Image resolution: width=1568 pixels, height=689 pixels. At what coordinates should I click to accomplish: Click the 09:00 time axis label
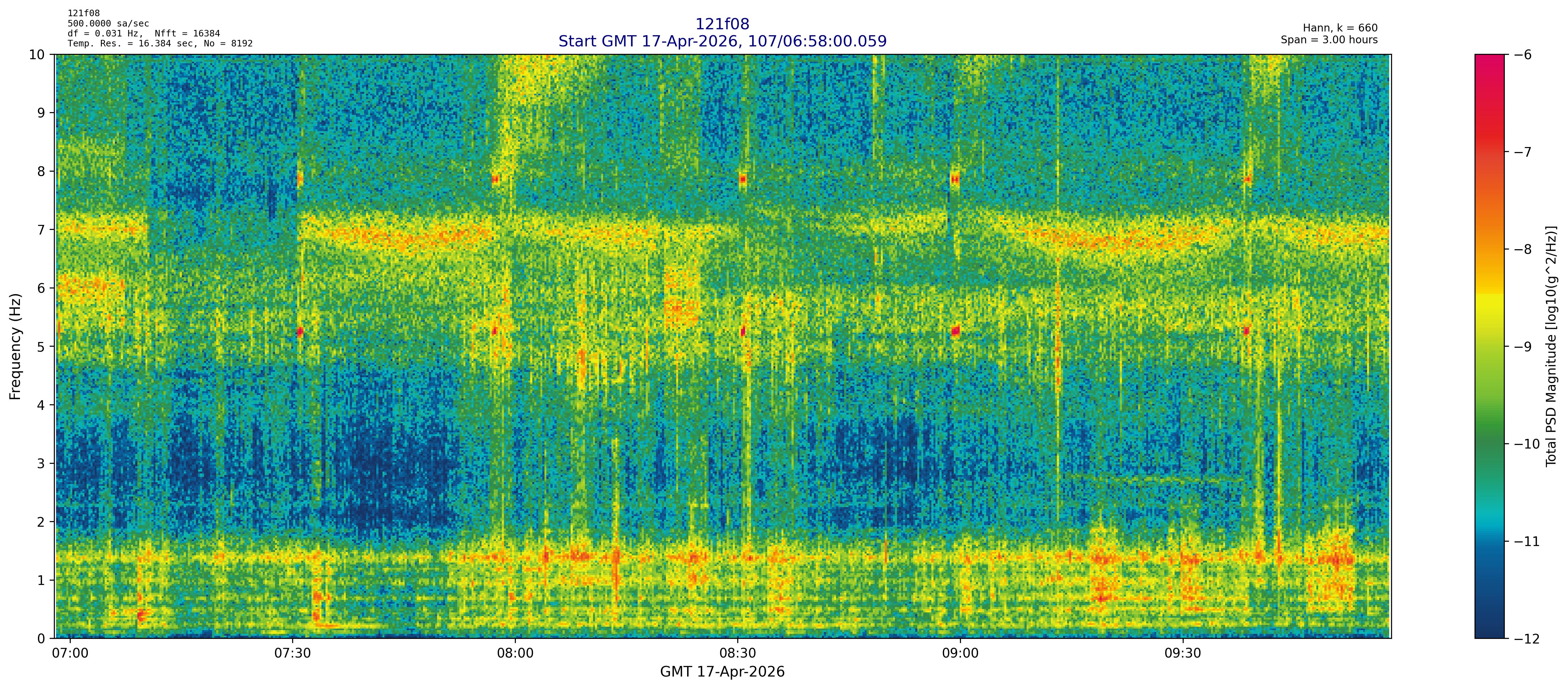(x=960, y=654)
